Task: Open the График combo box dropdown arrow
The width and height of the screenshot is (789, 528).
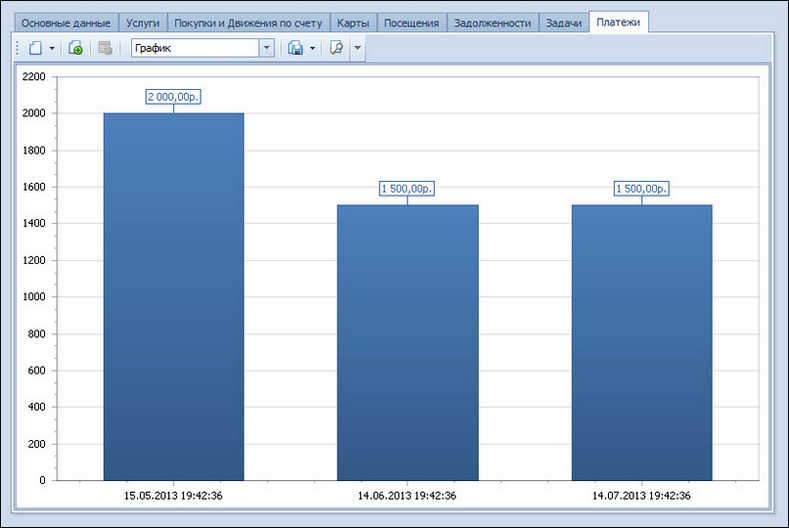Action: click(x=267, y=48)
